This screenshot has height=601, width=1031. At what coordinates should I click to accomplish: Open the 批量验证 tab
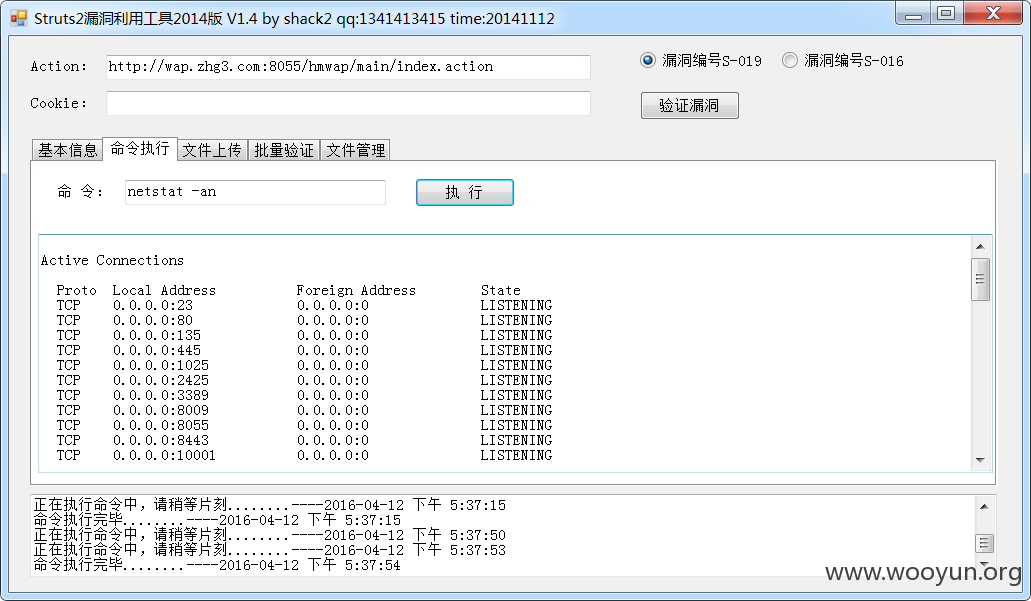tap(284, 151)
